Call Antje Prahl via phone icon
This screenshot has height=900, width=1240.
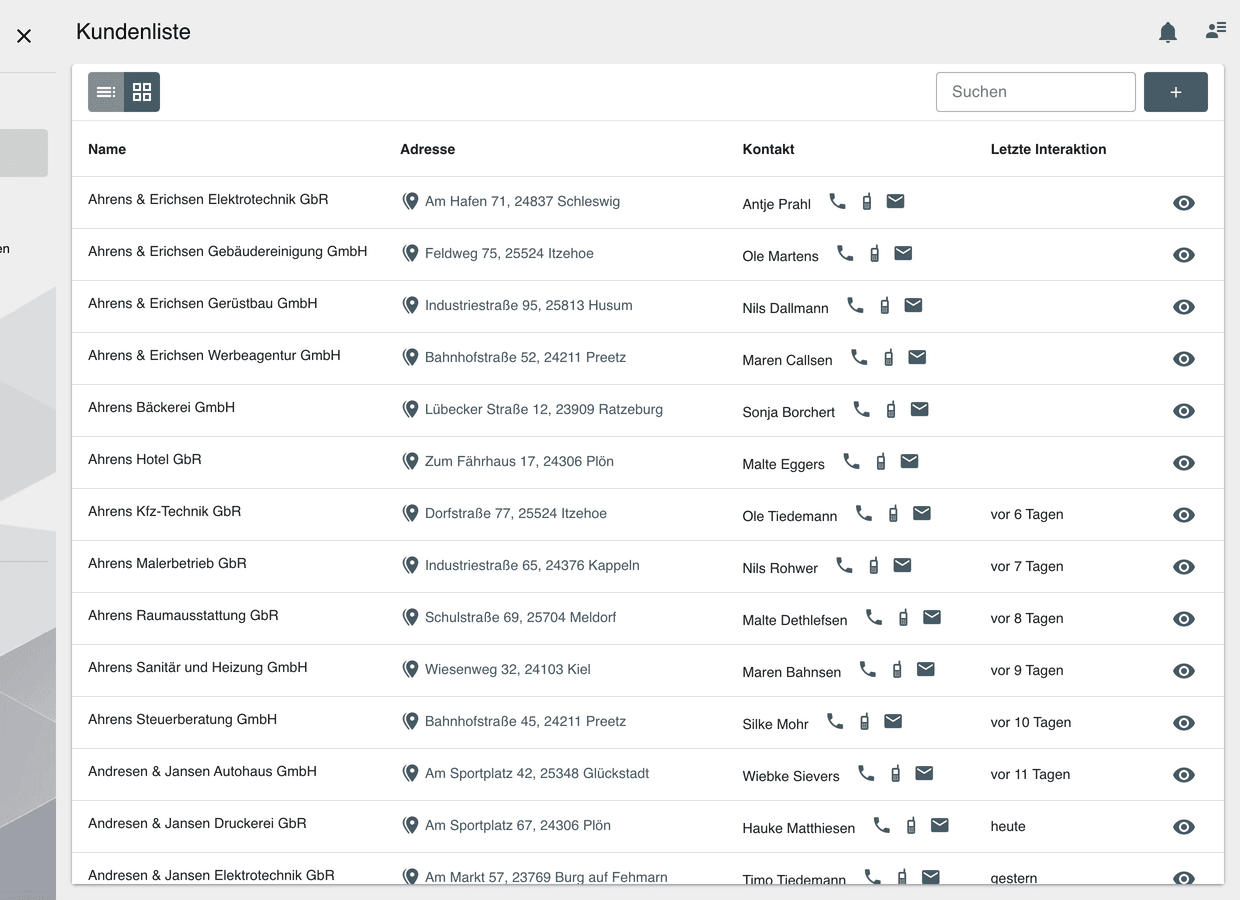coord(838,202)
